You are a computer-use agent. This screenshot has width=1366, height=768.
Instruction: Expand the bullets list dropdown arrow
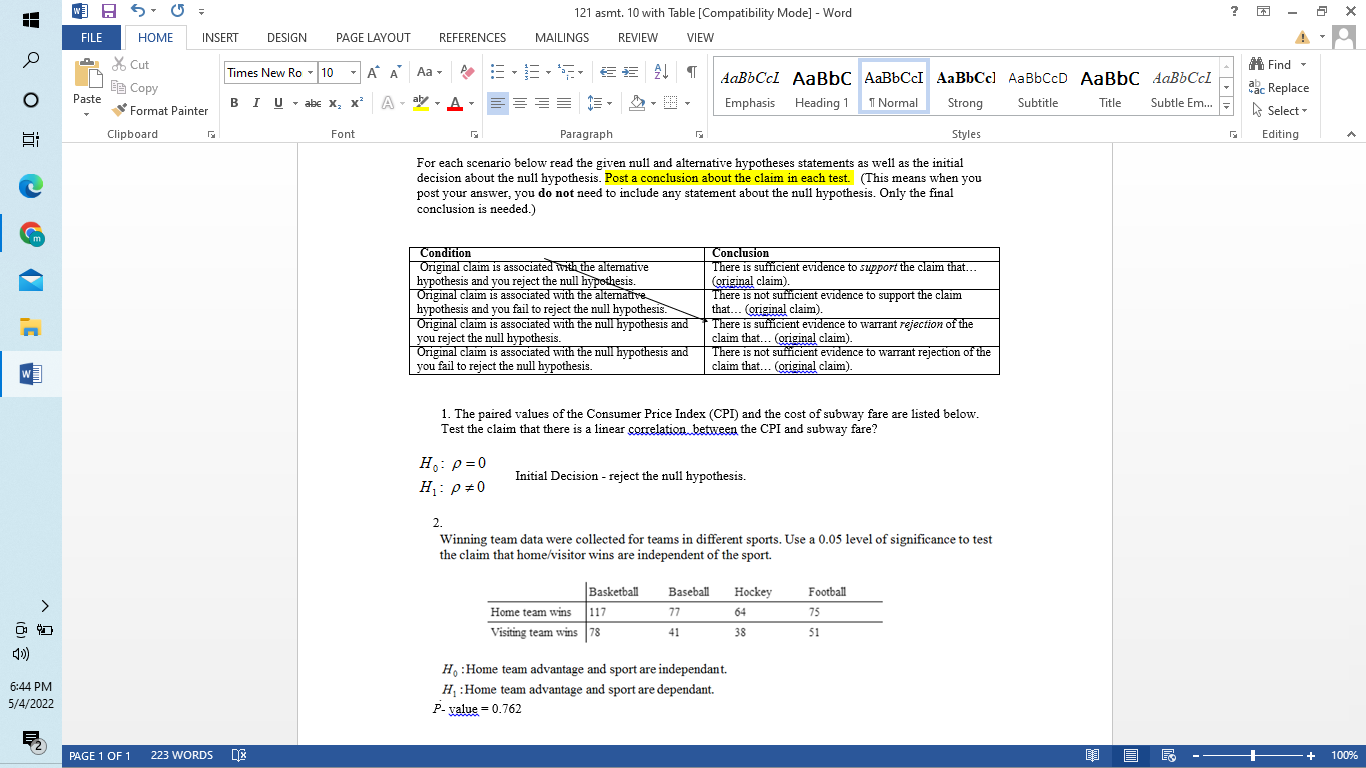[x=513, y=73]
